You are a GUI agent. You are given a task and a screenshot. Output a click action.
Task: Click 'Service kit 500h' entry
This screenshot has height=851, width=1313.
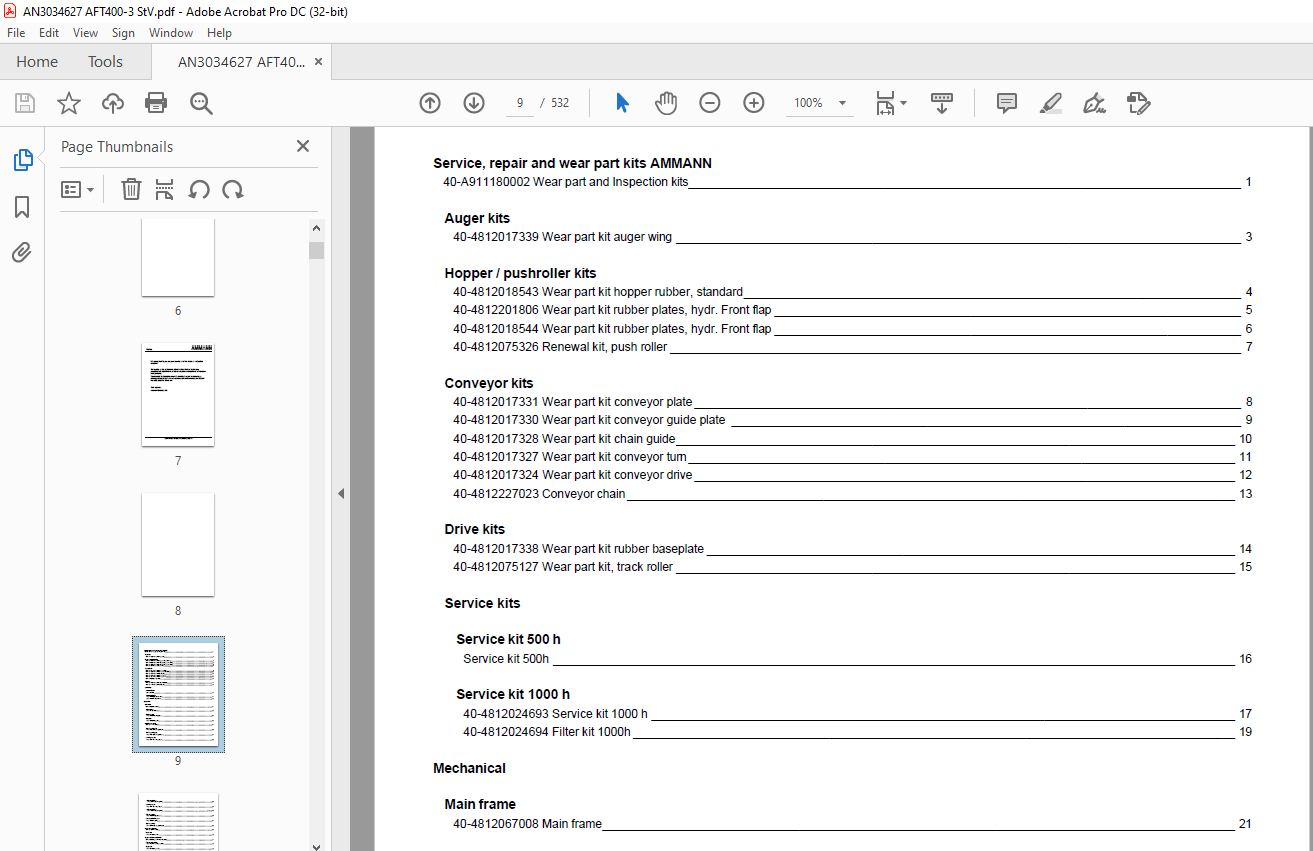point(506,659)
